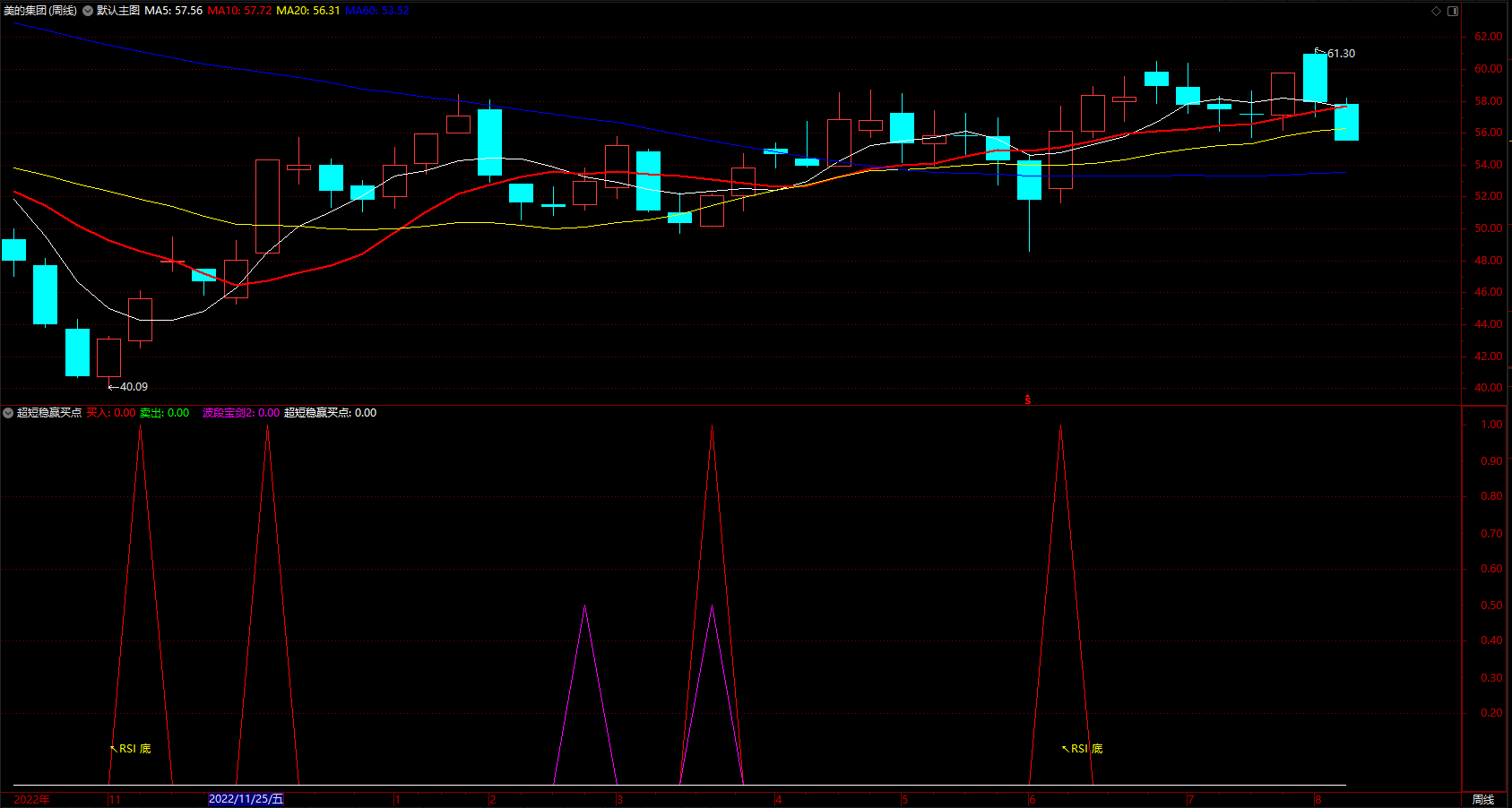Click the 美的集团 (周线) chart title
Image resolution: width=1512 pixels, height=808 pixels.
(x=40, y=11)
